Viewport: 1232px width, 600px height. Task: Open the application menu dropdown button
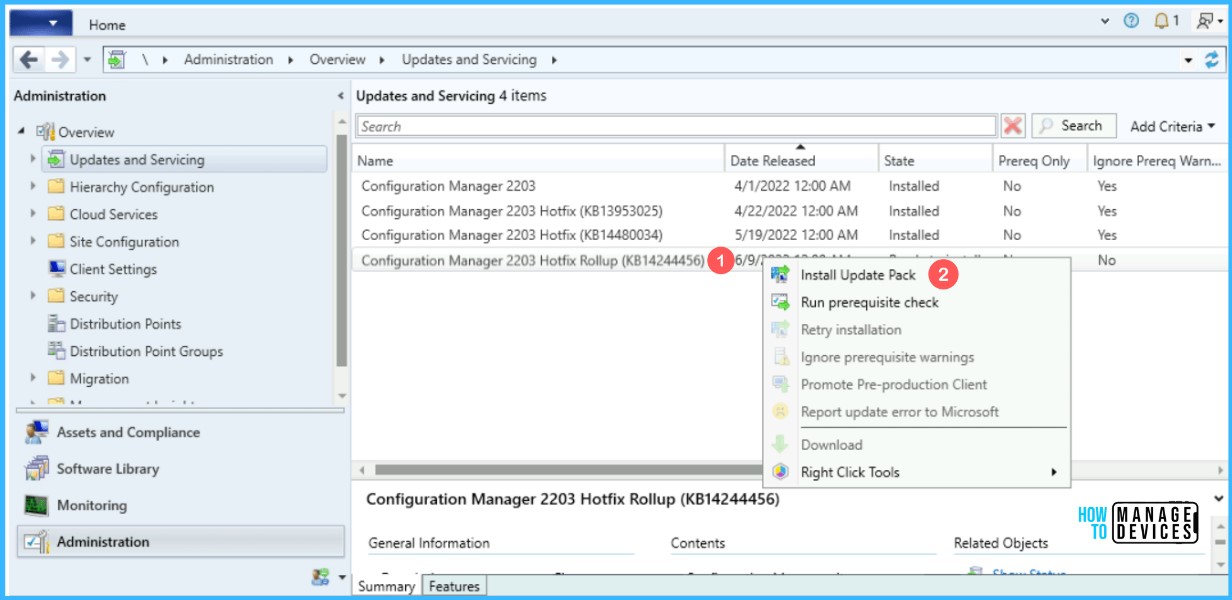[x=40, y=22]
